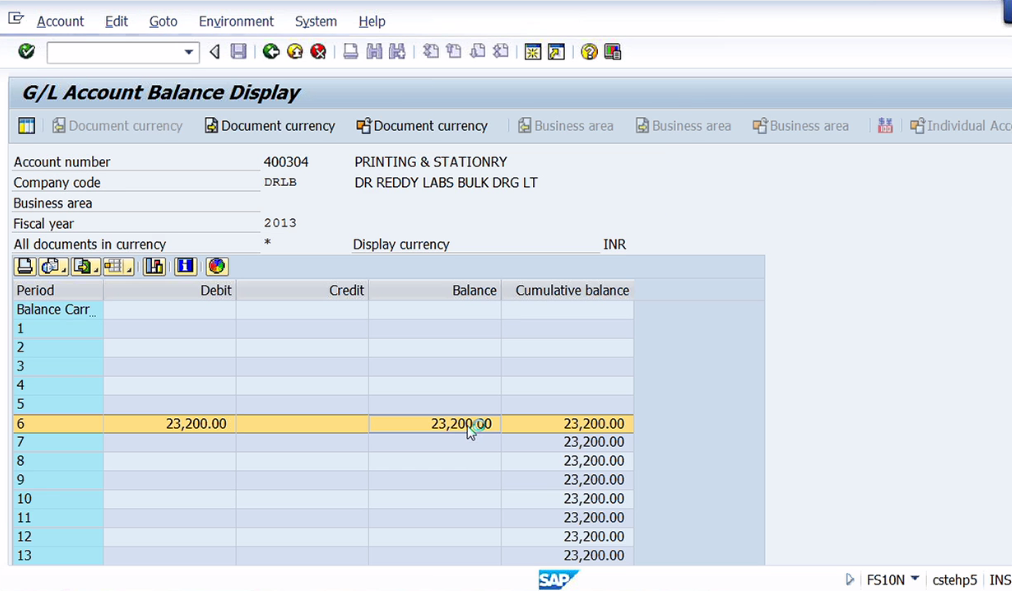
Task: Click the Fiscal year value 2013
Action: (x=280, y=223)
